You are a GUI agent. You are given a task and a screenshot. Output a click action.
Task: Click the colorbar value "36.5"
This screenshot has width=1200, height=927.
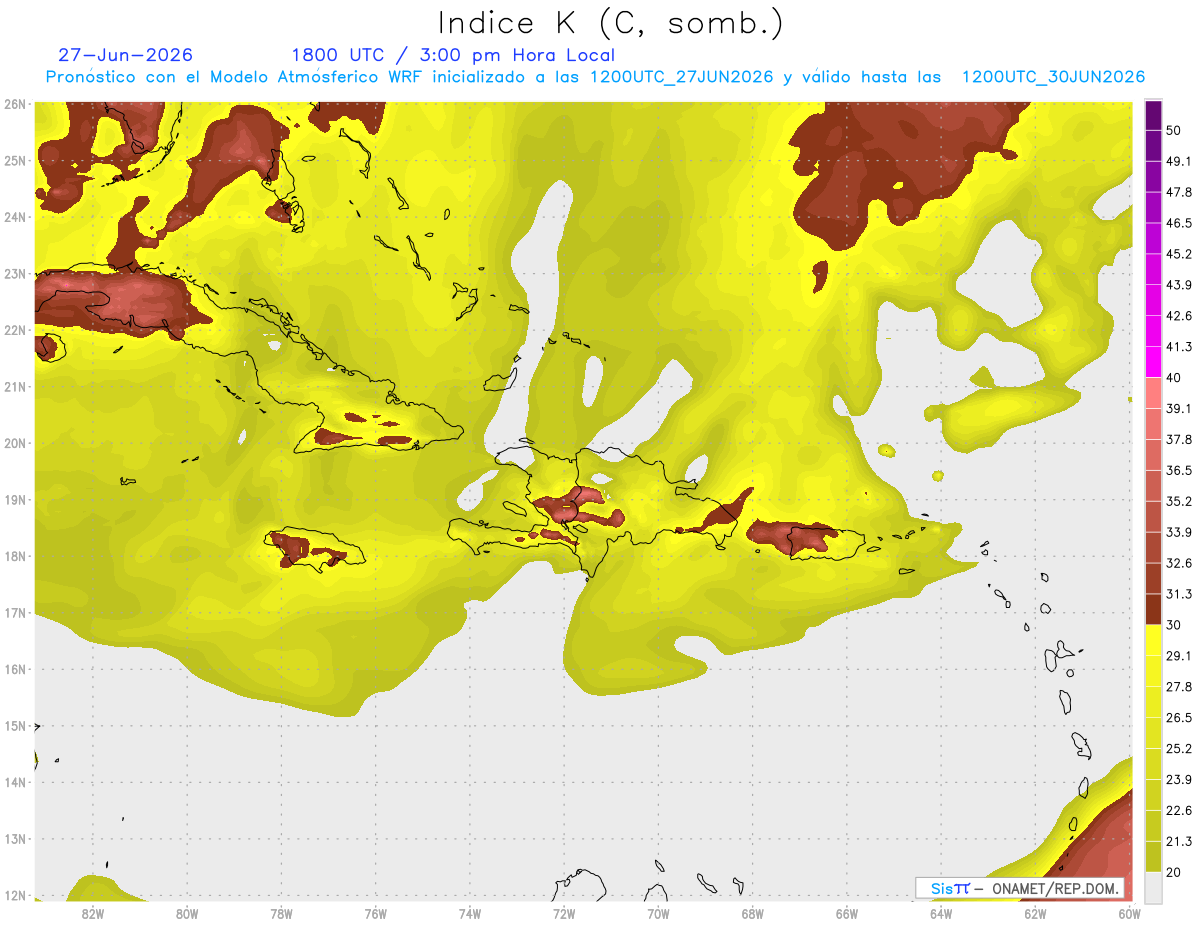1178,470
